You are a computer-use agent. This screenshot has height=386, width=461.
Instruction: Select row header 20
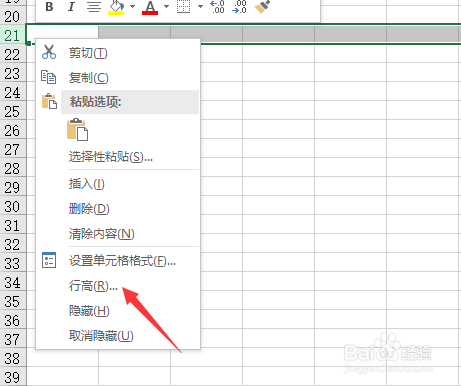13,16
